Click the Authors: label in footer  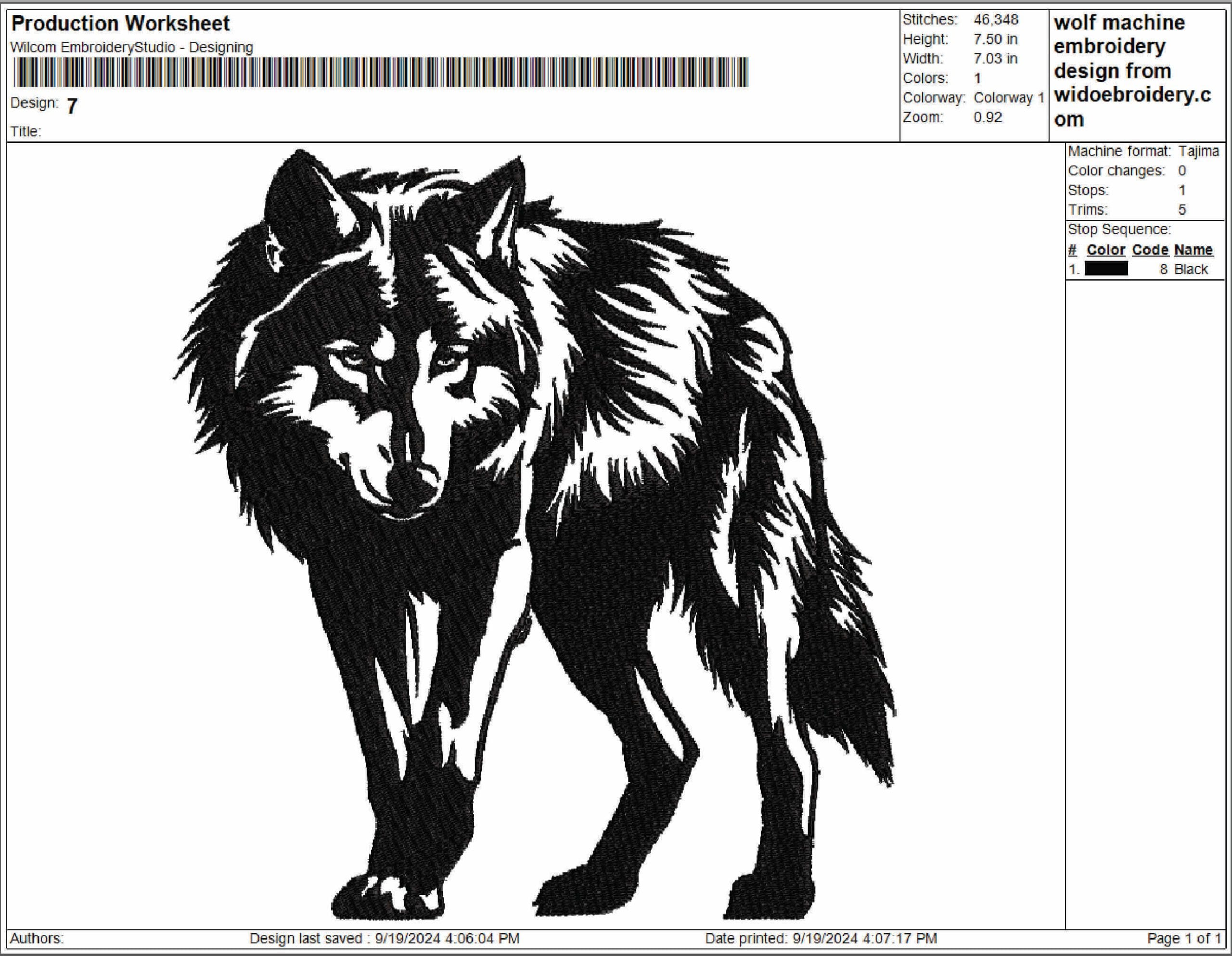(x=37, y=939)
